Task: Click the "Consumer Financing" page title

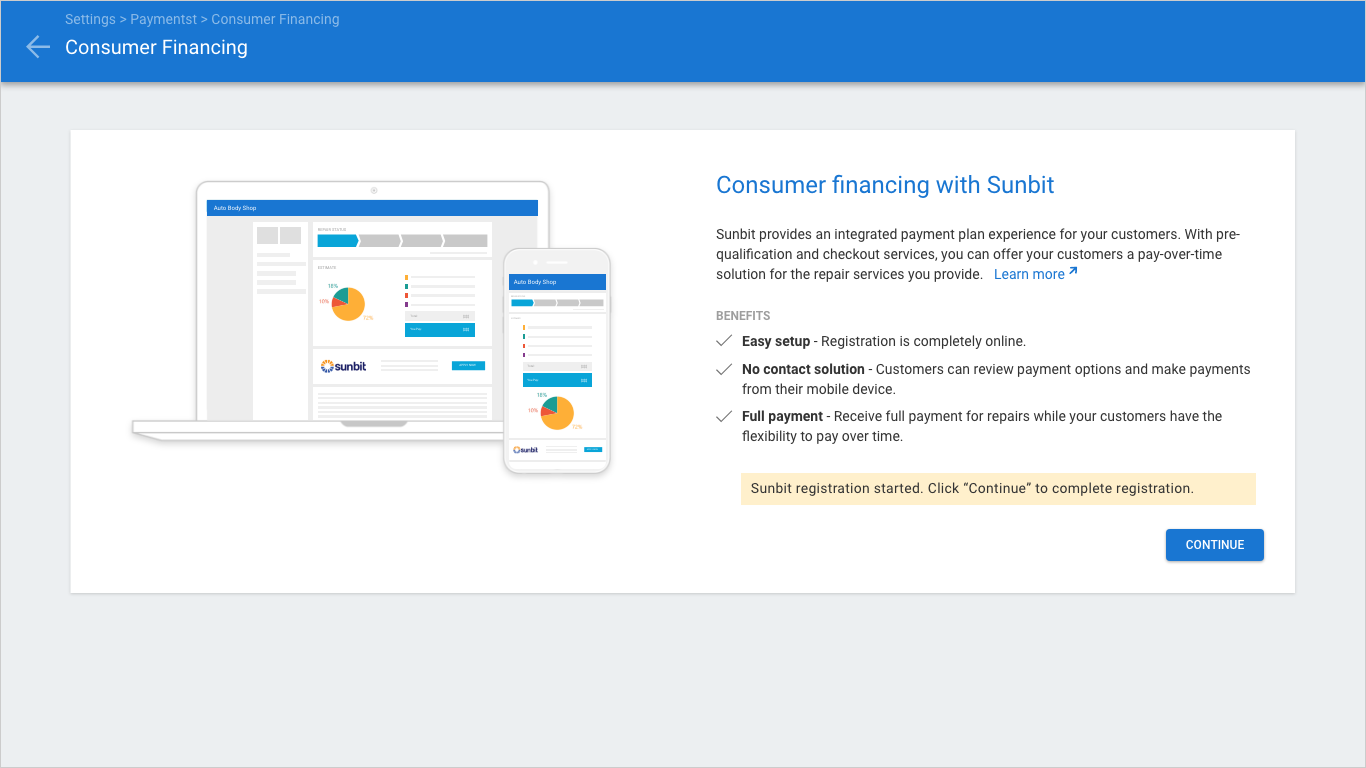Action: pyautogui.click(x=156, y=47)
